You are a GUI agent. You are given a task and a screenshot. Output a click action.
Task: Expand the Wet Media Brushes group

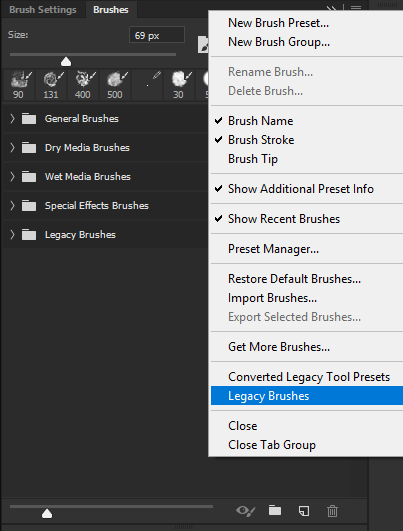pos(12,177)
